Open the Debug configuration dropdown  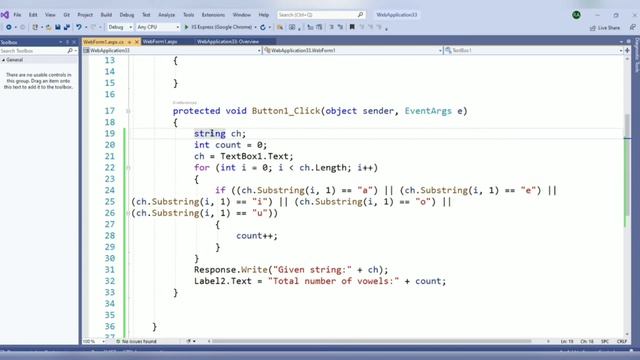point(120,27)
